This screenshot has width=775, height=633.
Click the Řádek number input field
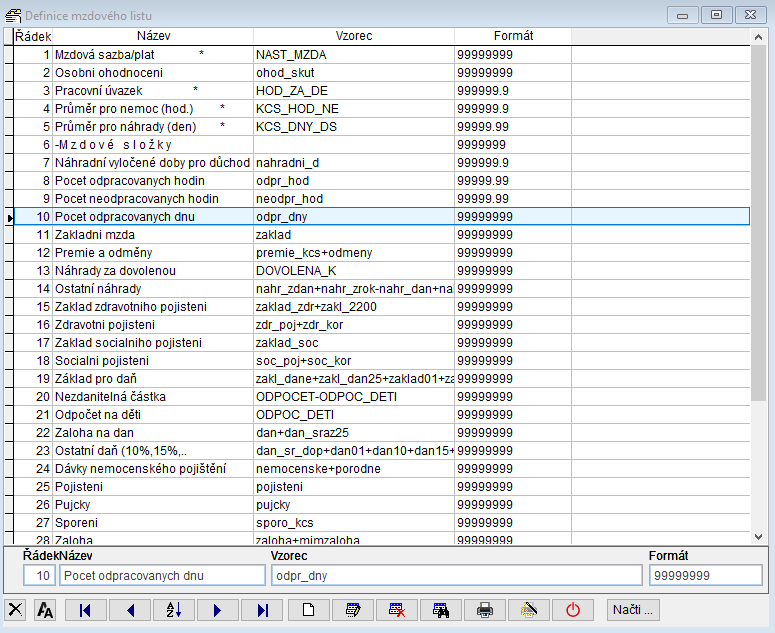tap(39, 576)
